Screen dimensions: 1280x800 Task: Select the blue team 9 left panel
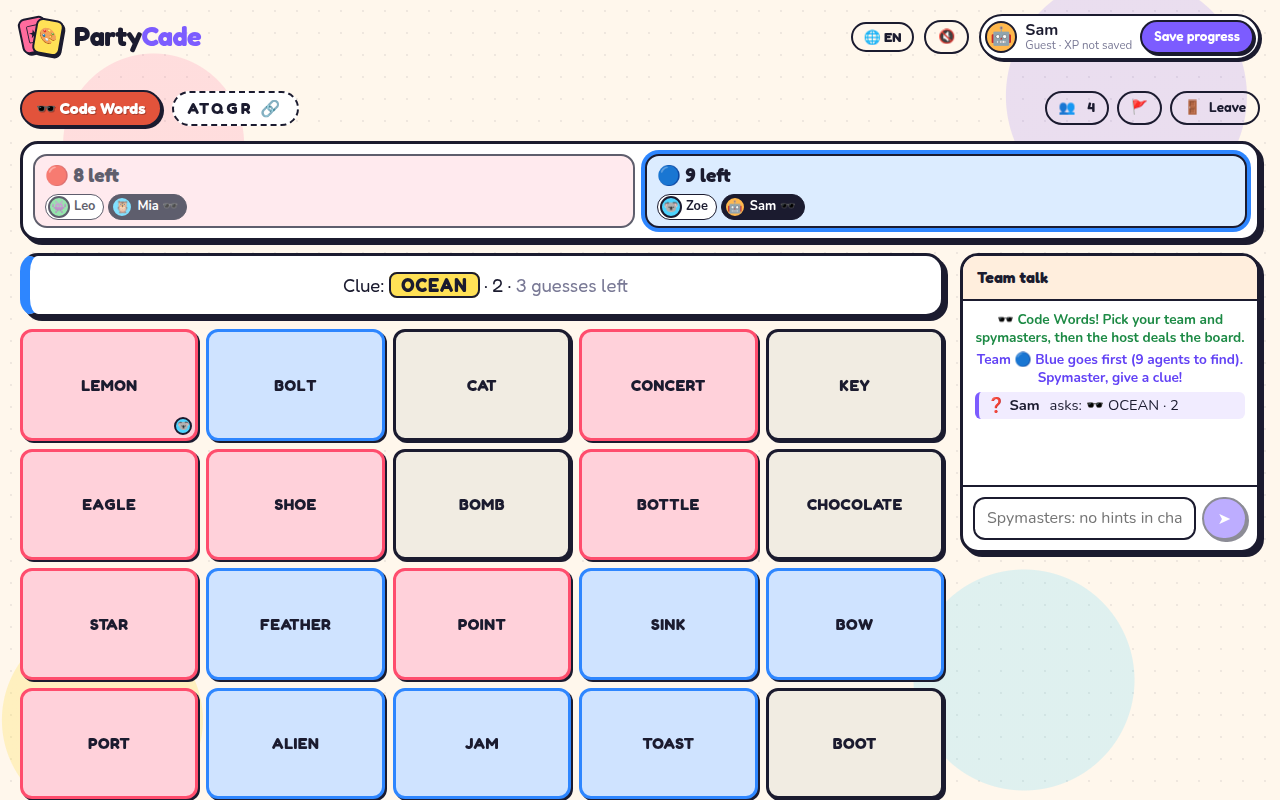point(946,190)
